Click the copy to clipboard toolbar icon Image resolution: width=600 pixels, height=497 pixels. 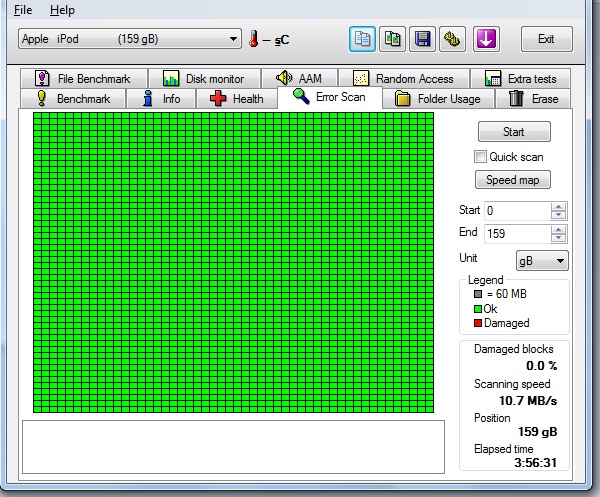[362, 39]
